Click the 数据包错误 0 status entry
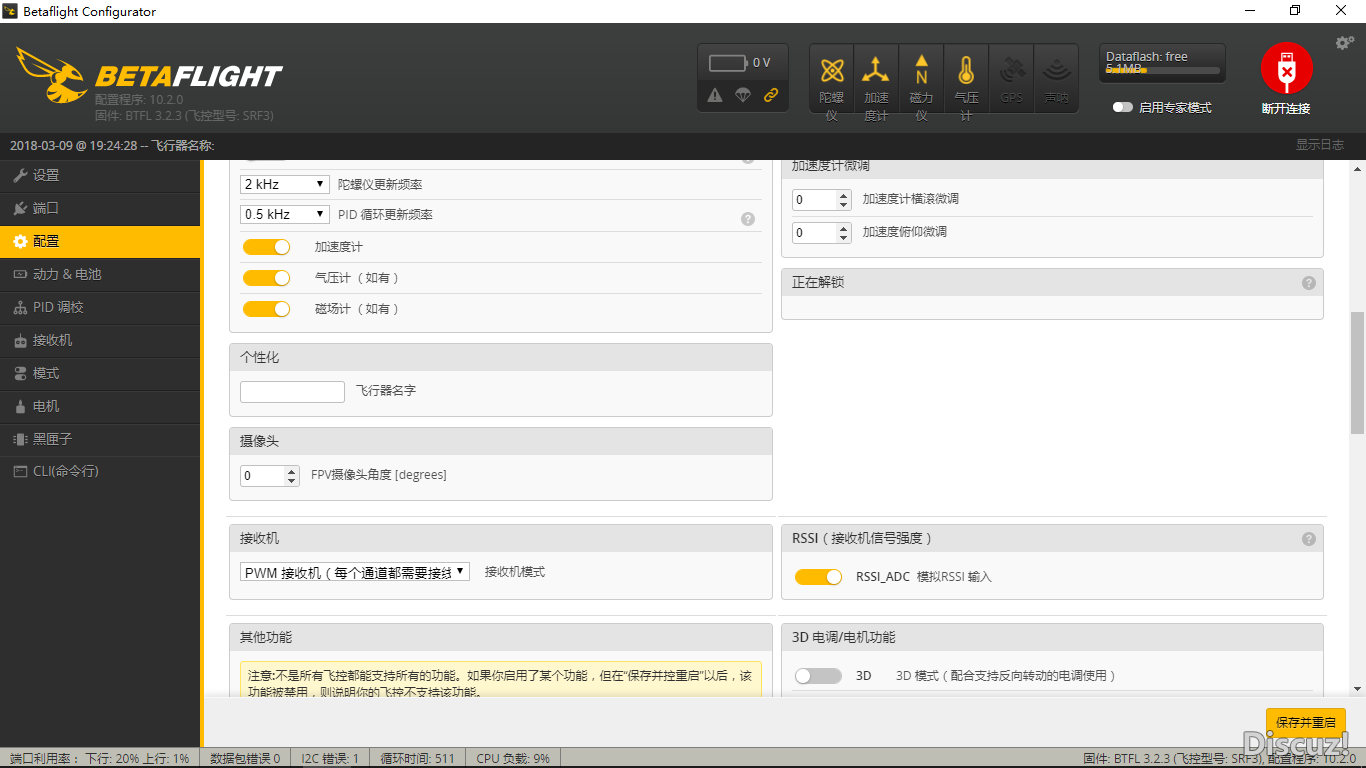The height and width of the screenshot is (768, 1366). 245,759
